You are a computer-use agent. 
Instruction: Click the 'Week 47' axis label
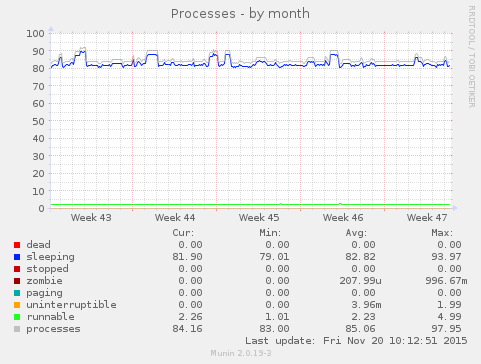click(x=427, y=218)
